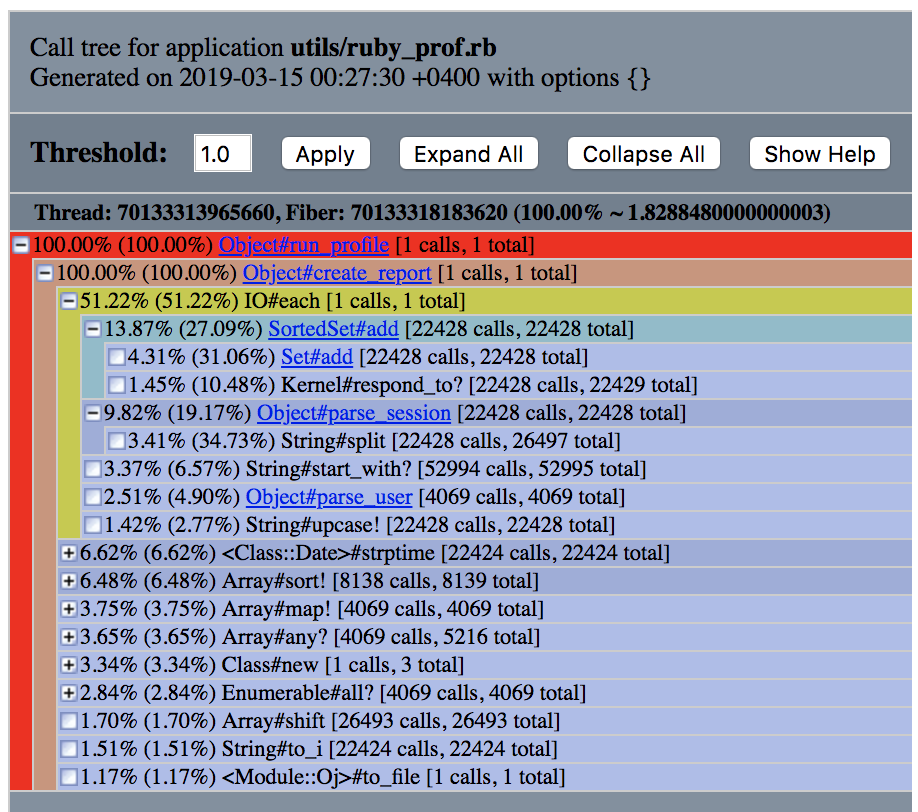Click the Expand All button
Image resolution: width=918 pixels, height=812 pixels.
(468, 154)
